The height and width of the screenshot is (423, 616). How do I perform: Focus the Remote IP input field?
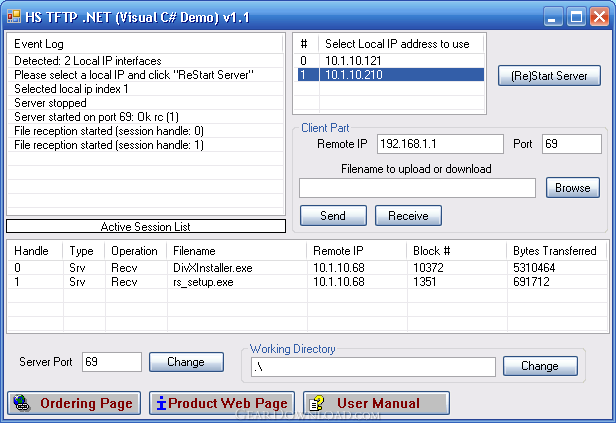[440, 144]
